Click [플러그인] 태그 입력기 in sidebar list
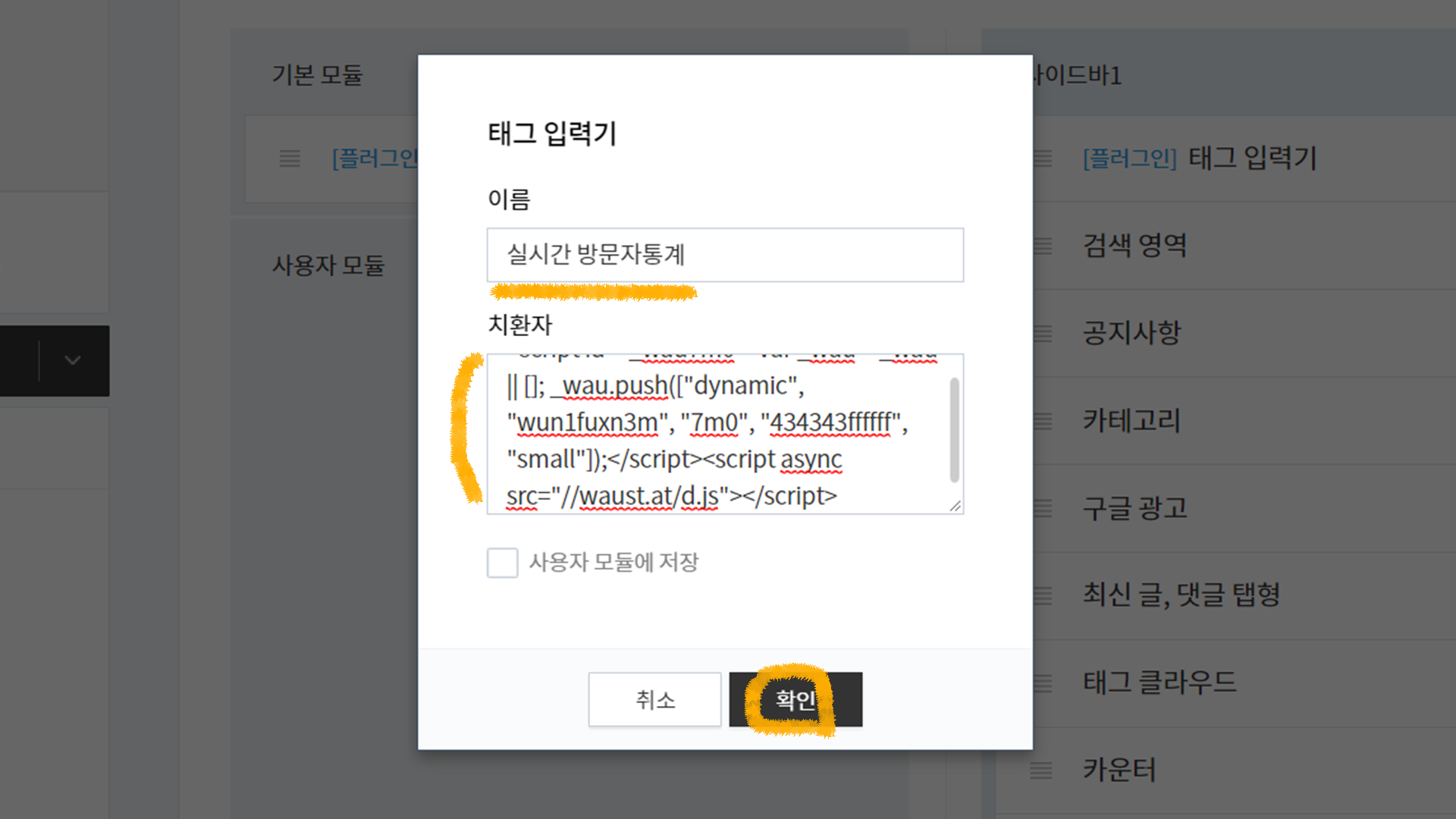 coord(1200,158)
